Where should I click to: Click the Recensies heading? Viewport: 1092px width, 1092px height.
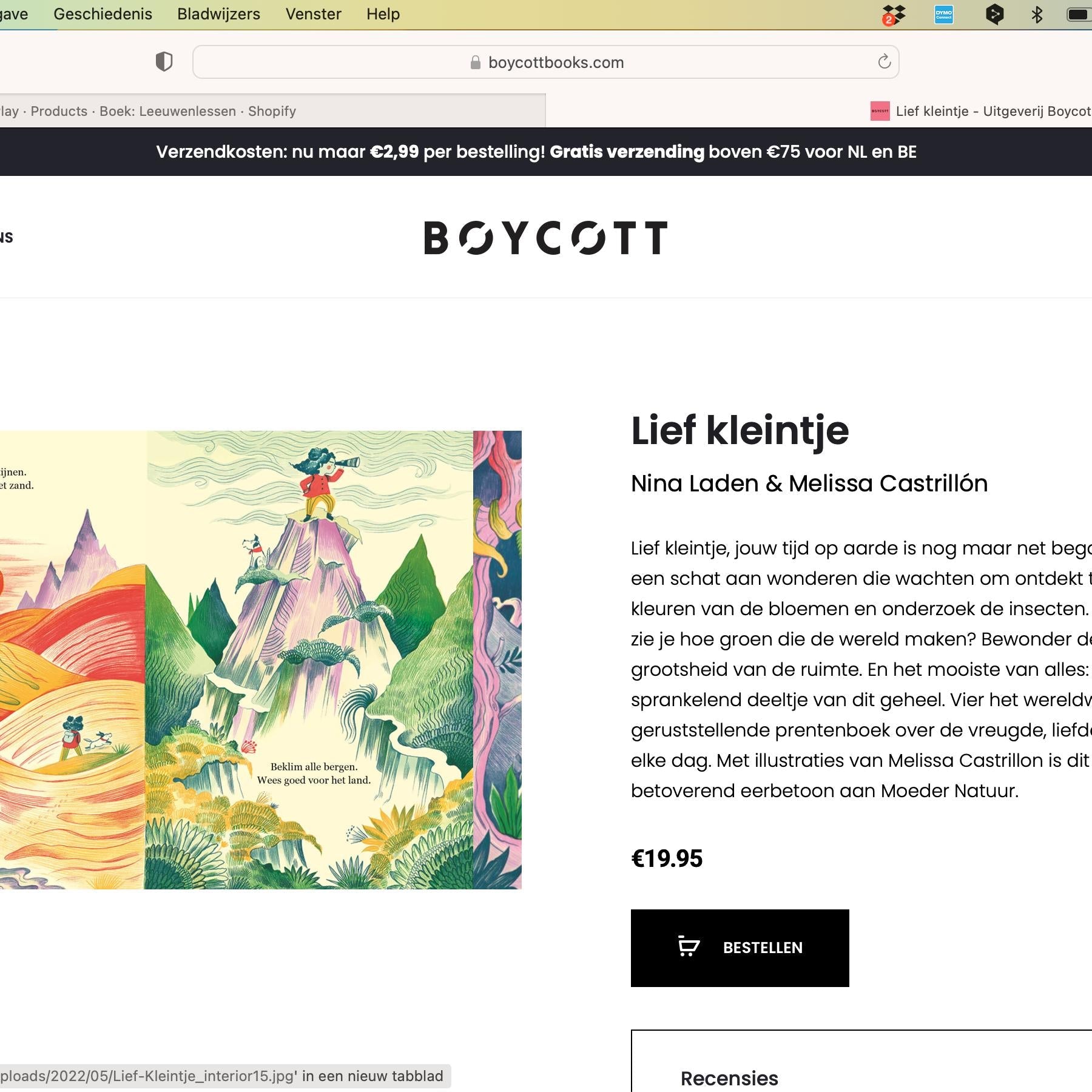[x=729, y=1078]
